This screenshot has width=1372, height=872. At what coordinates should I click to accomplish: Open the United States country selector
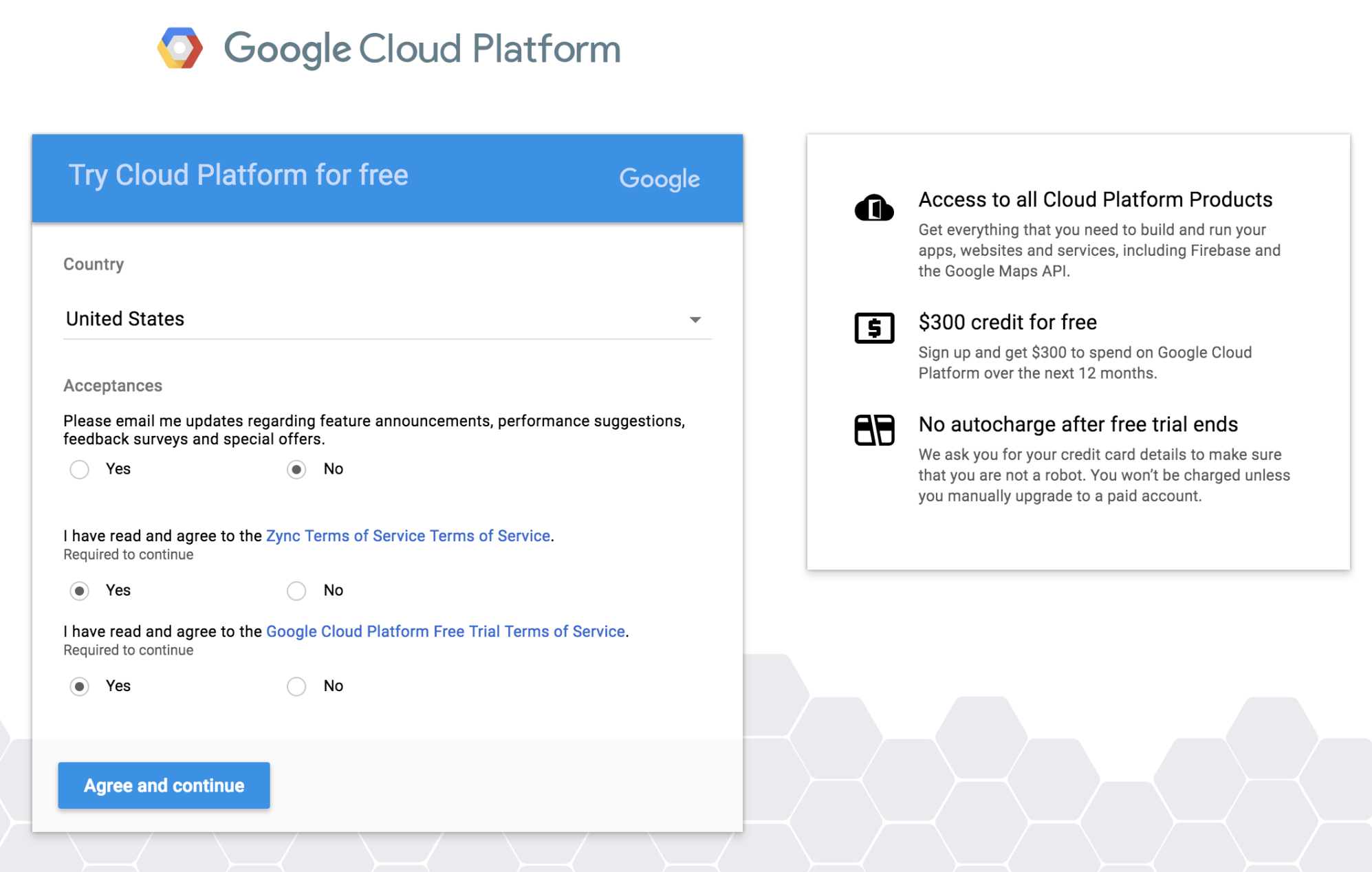[x=387, y=319]
